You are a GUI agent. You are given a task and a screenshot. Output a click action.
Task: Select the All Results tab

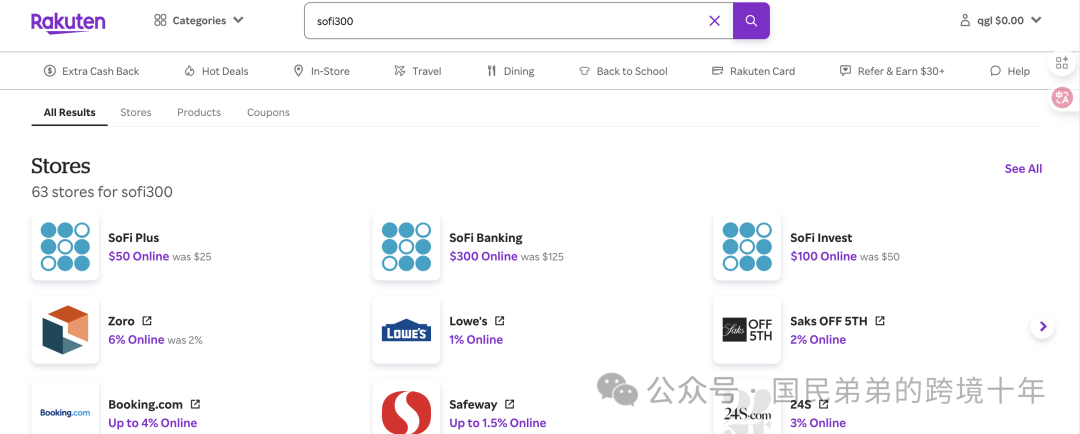tap(70, 112)
